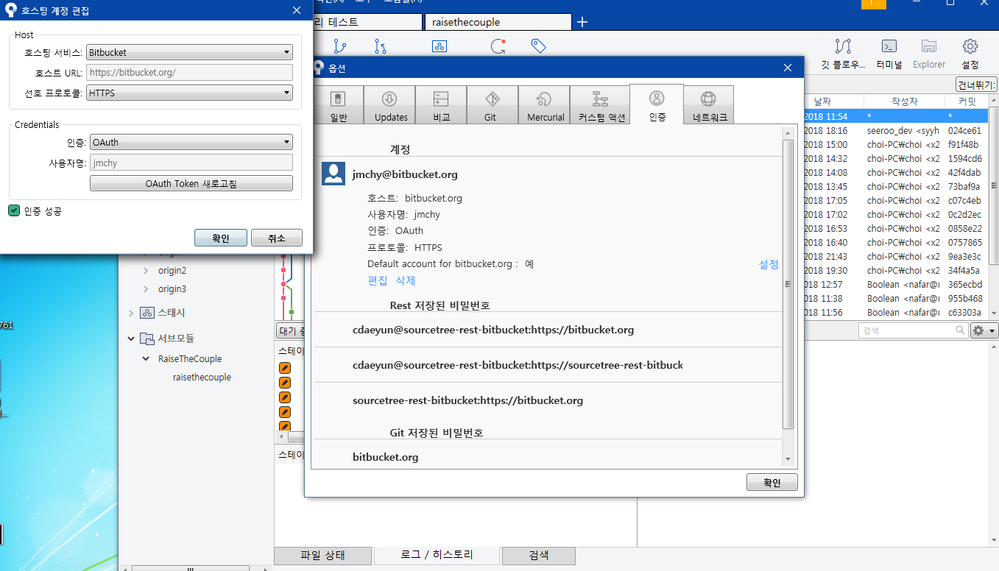Select the Mercurial options tab
Viewport: 999px width, 571px height.
[544, 105]
